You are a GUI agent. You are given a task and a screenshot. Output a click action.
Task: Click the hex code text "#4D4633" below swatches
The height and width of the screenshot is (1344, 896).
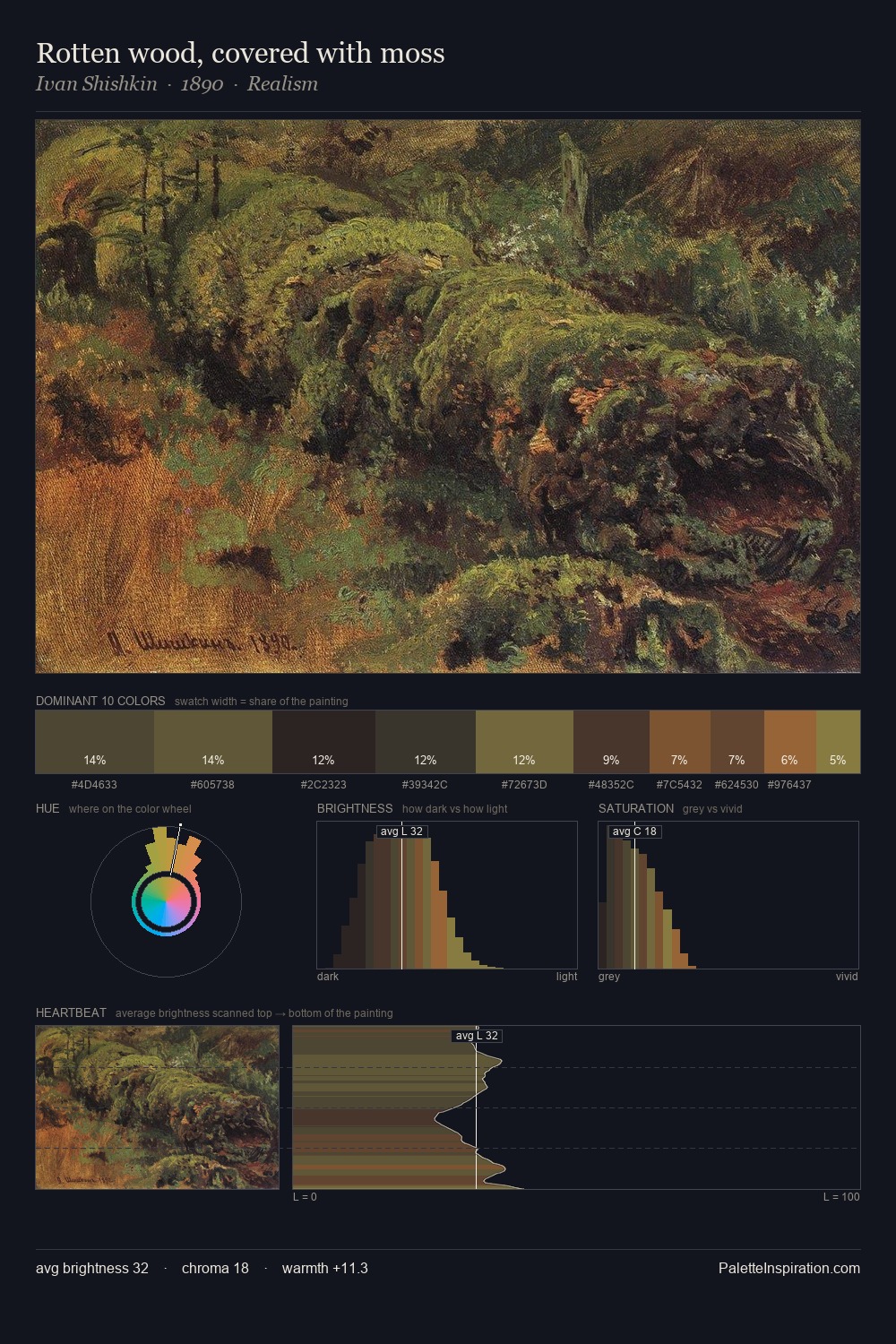(x=94, y=784)
